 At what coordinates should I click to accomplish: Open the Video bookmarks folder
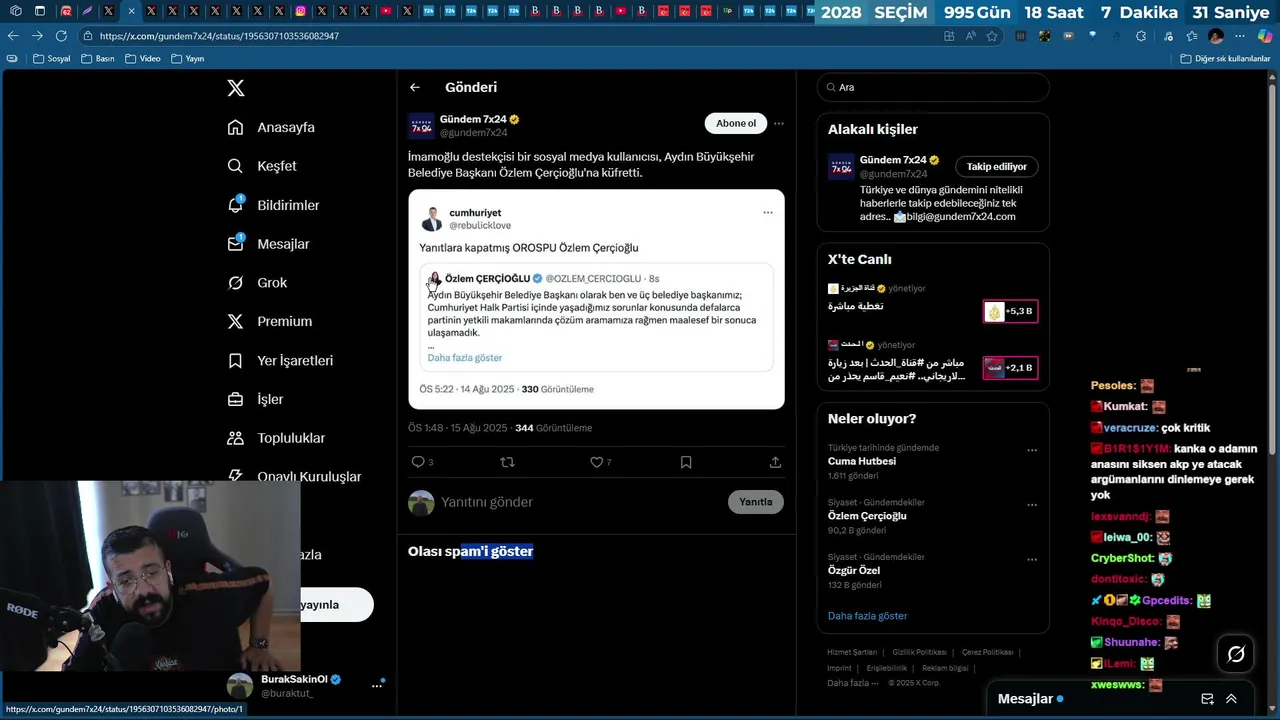coord(143,59)
